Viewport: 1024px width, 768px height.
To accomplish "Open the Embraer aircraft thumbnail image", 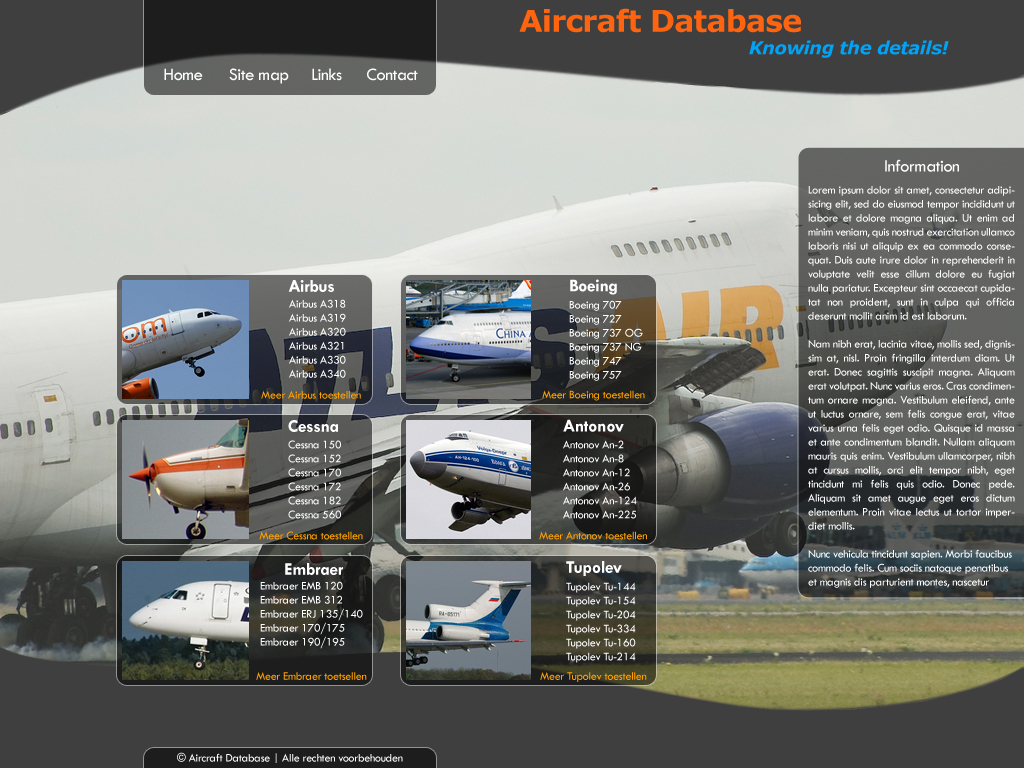I will click(185, 620).
